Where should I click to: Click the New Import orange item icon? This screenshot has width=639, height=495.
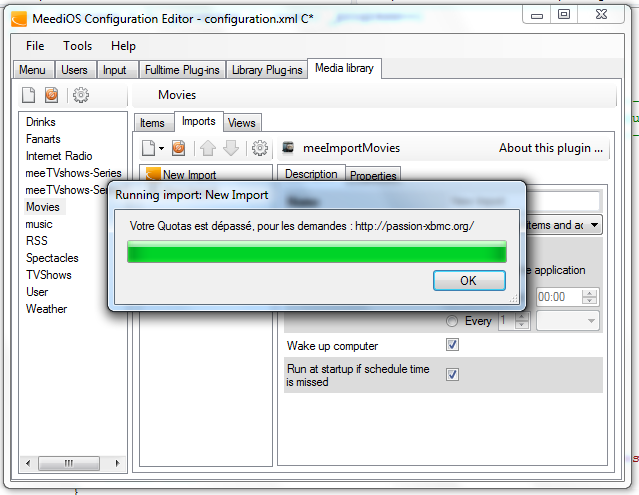click(153, 174)
